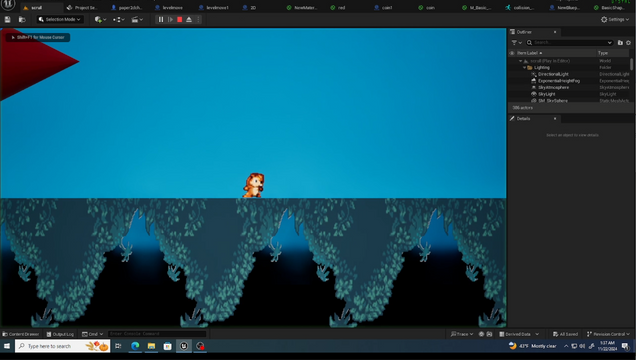Open the Derived Data menu
Screen dimensions: 636x360
(519, 334)
